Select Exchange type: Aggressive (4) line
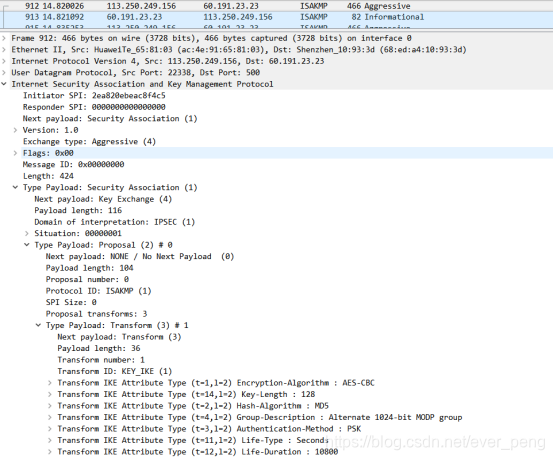Image resolution: width=554 pixels, height=460 pixels. click(89, 142)
